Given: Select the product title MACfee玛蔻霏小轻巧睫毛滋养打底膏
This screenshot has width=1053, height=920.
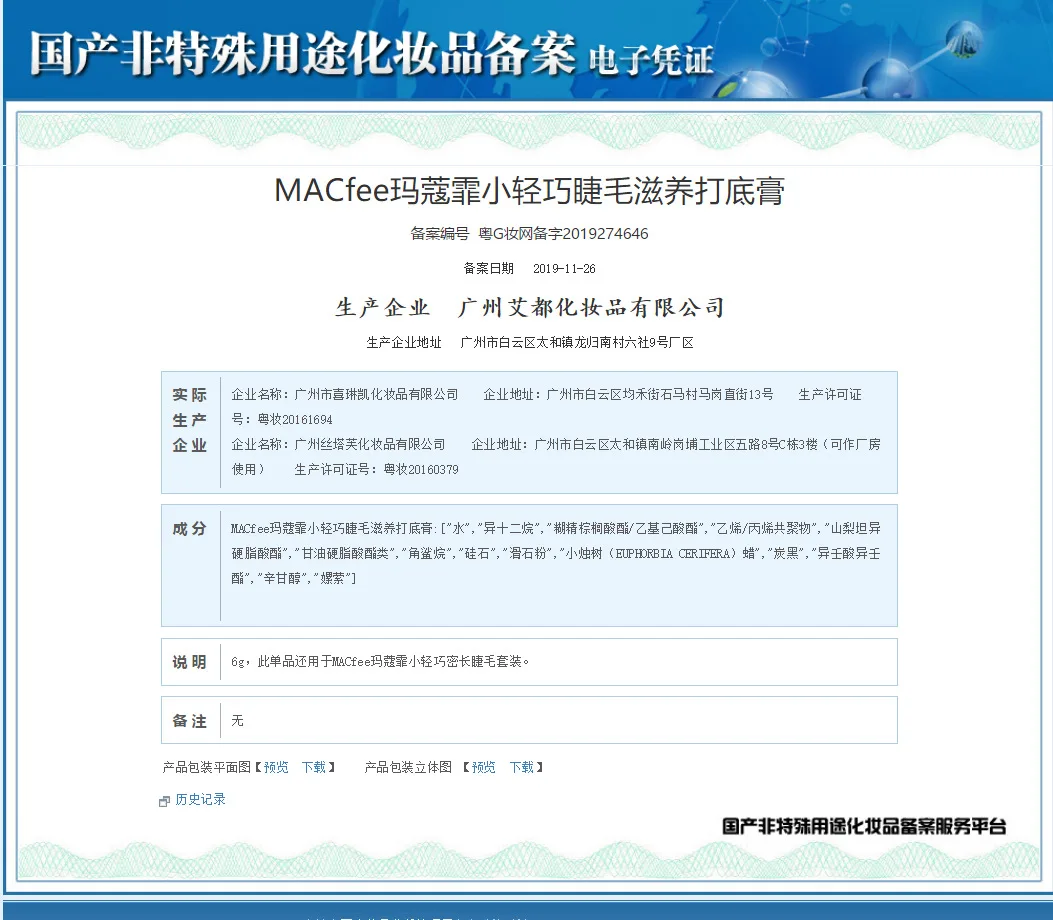Looking at the screenshot, I should (529, 191).
